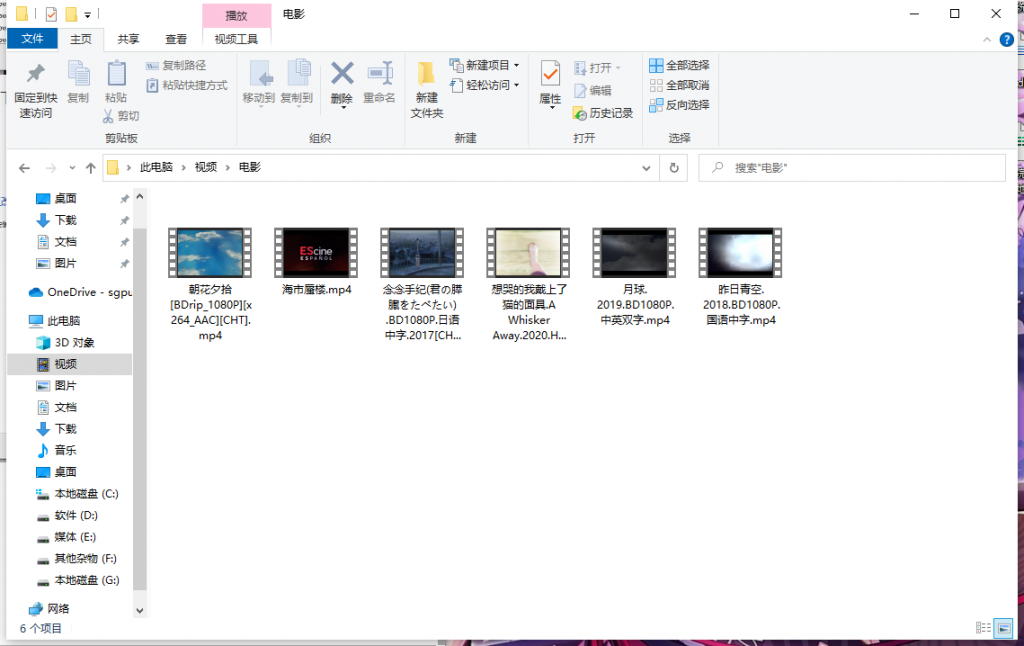The width and height of the screenshot is (1024, 646).
Task: Click 固定到快速访问 pin icon
Action: [36, 73]
